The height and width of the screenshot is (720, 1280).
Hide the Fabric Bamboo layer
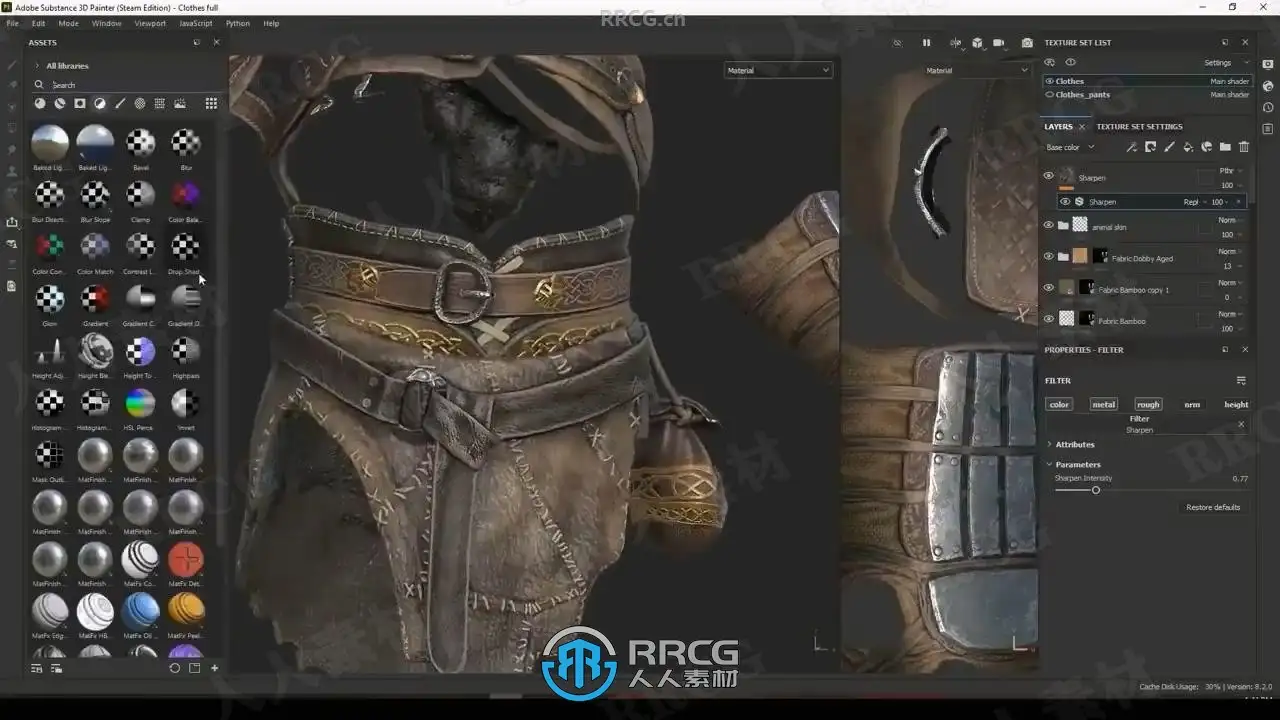[x=1048, y=319]
